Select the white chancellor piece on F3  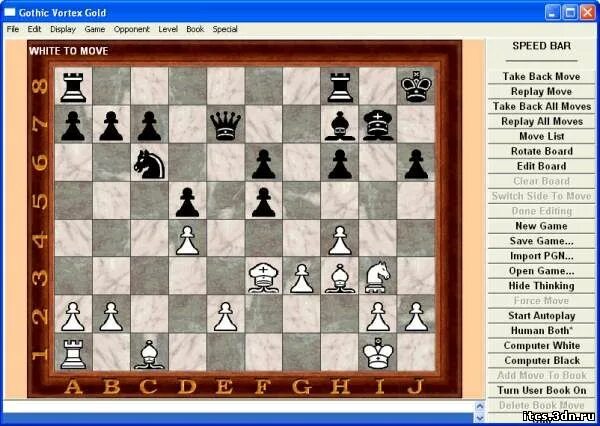coord(263,278)
